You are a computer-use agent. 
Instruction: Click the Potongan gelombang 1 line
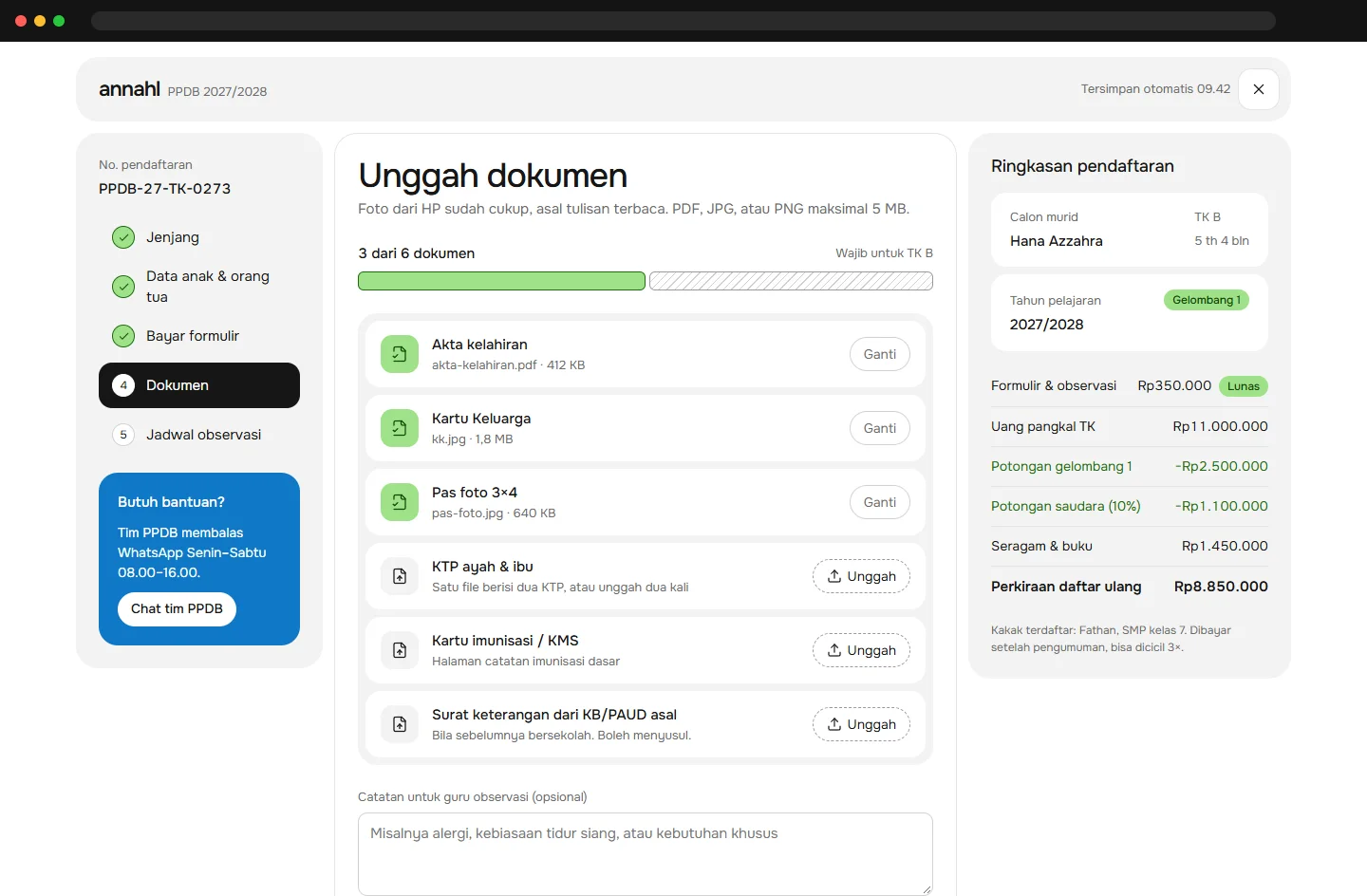pyautogui.click(x=1130, y=466)
